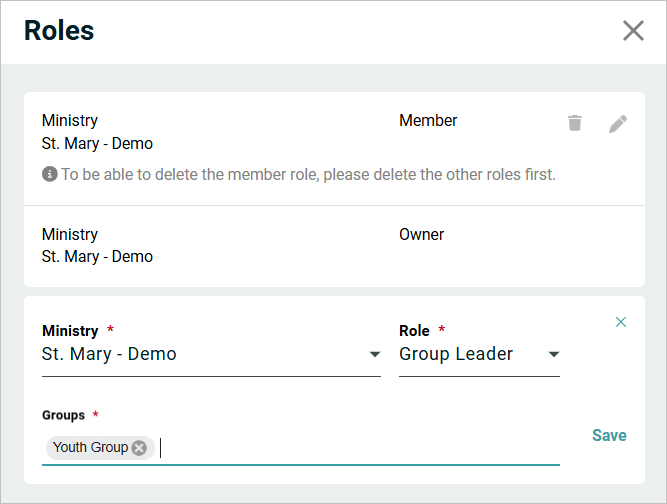Dismiss the new role form with the teal X

(621, 322)
